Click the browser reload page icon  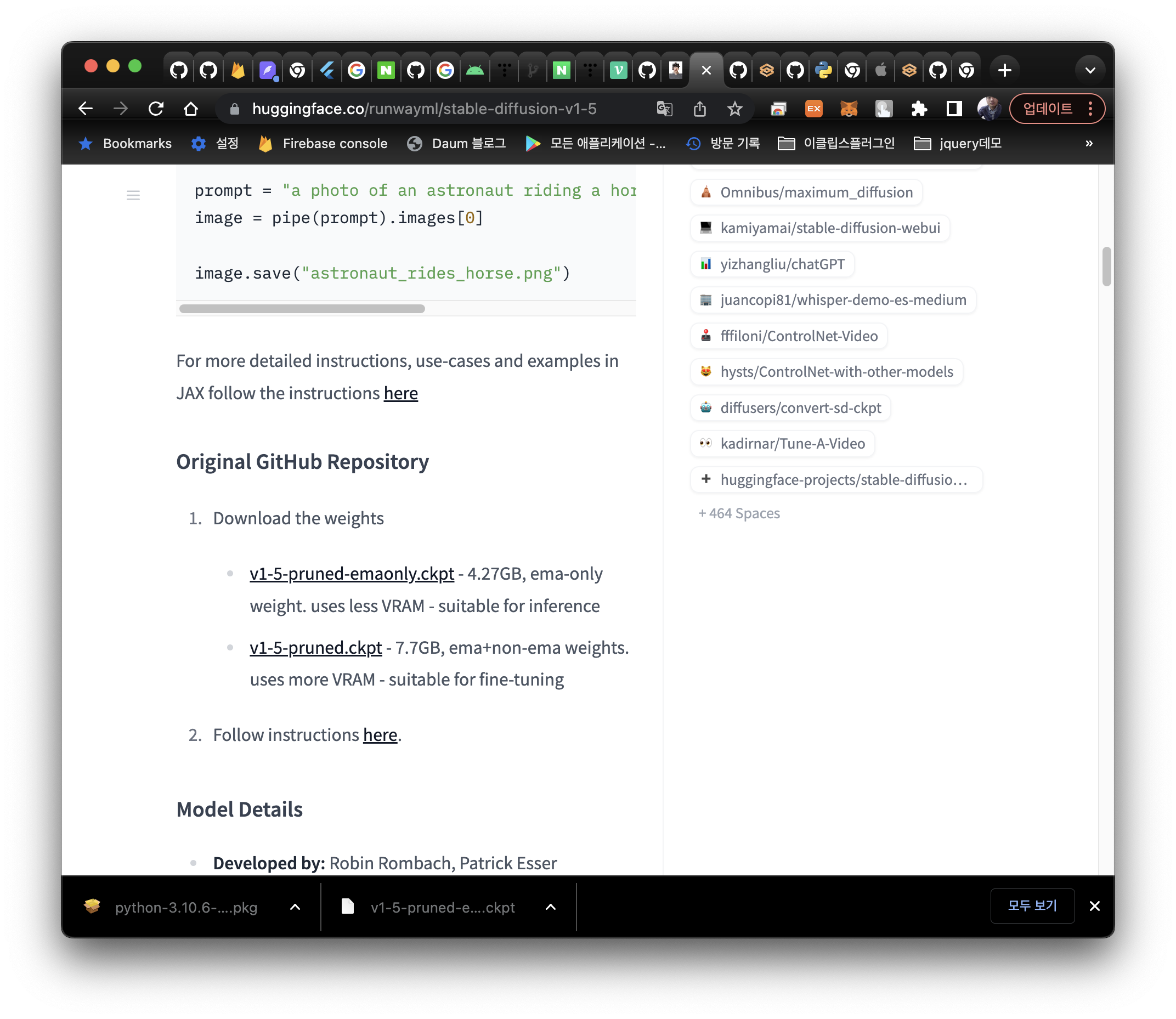pos(156,109)
